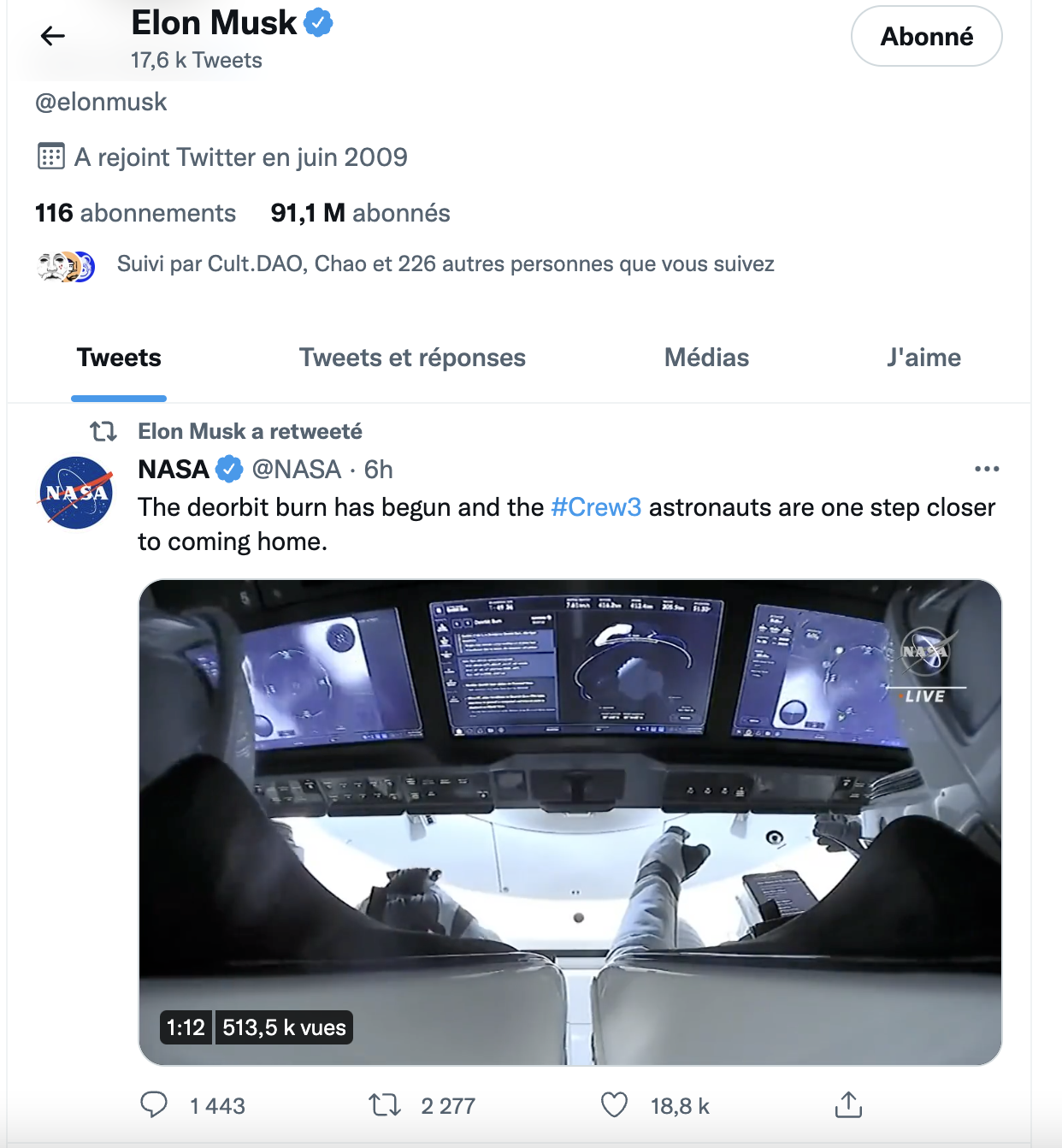Click the reply speech bubble icon
The height and width of the screenshot is (1148, 1062).
click(x=154, y=1104)
